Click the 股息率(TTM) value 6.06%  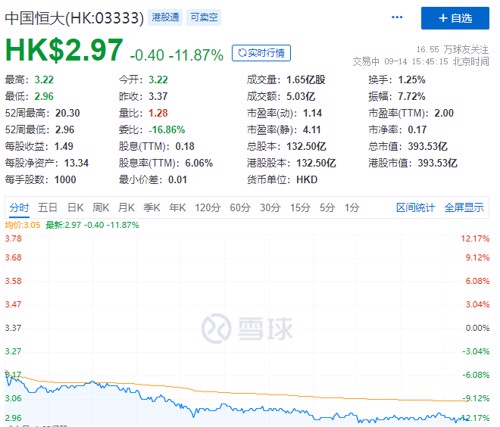pyautogui.click(x=199, y=163)
